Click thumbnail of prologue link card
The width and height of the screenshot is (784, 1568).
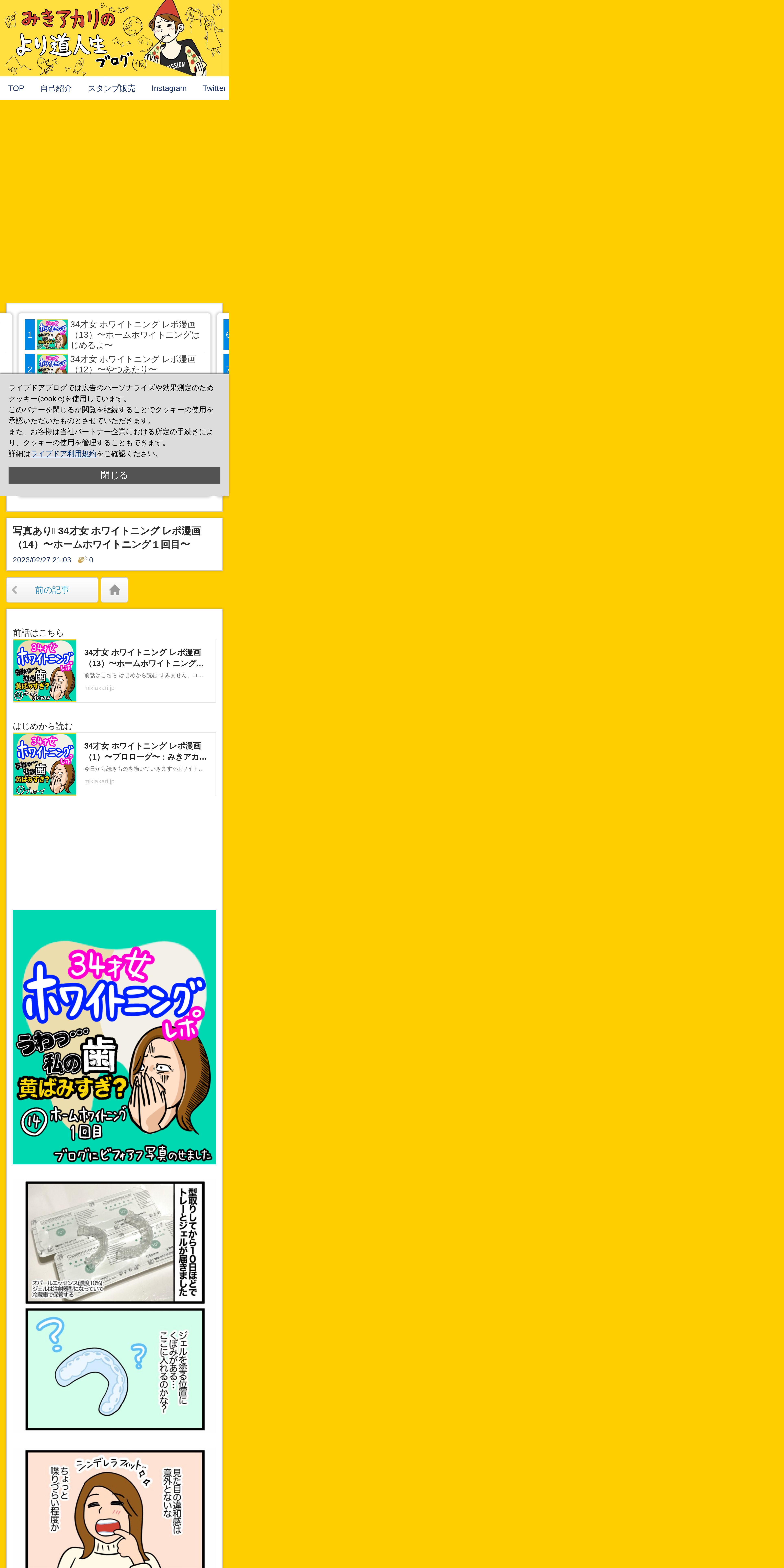(45, 764)
